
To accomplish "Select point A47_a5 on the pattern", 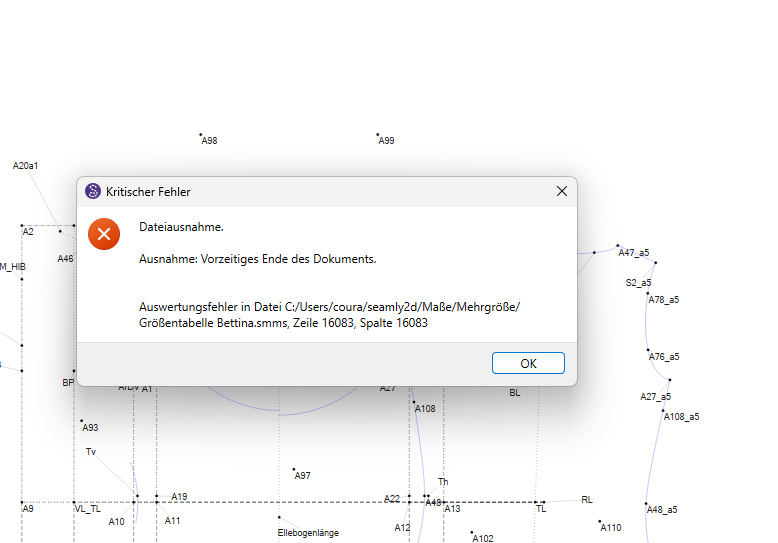I will tap(618, 245).
